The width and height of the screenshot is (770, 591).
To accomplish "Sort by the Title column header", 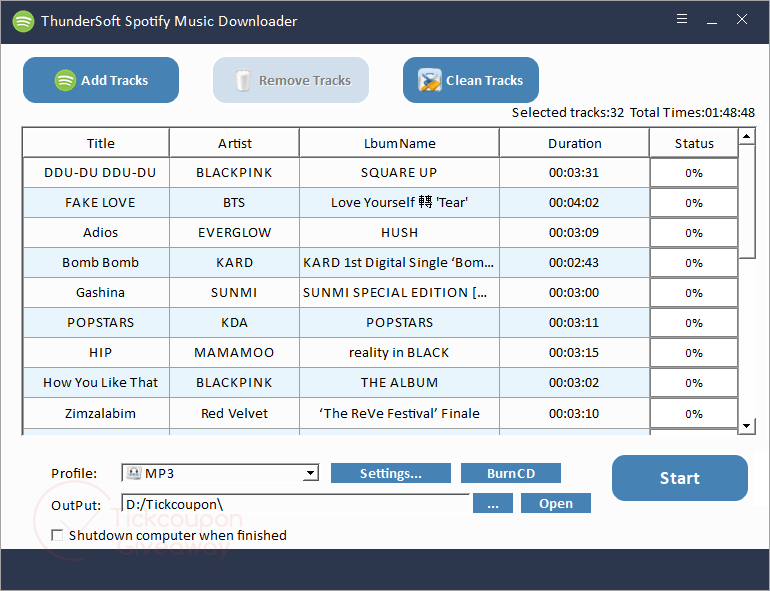I will [96, 143].
